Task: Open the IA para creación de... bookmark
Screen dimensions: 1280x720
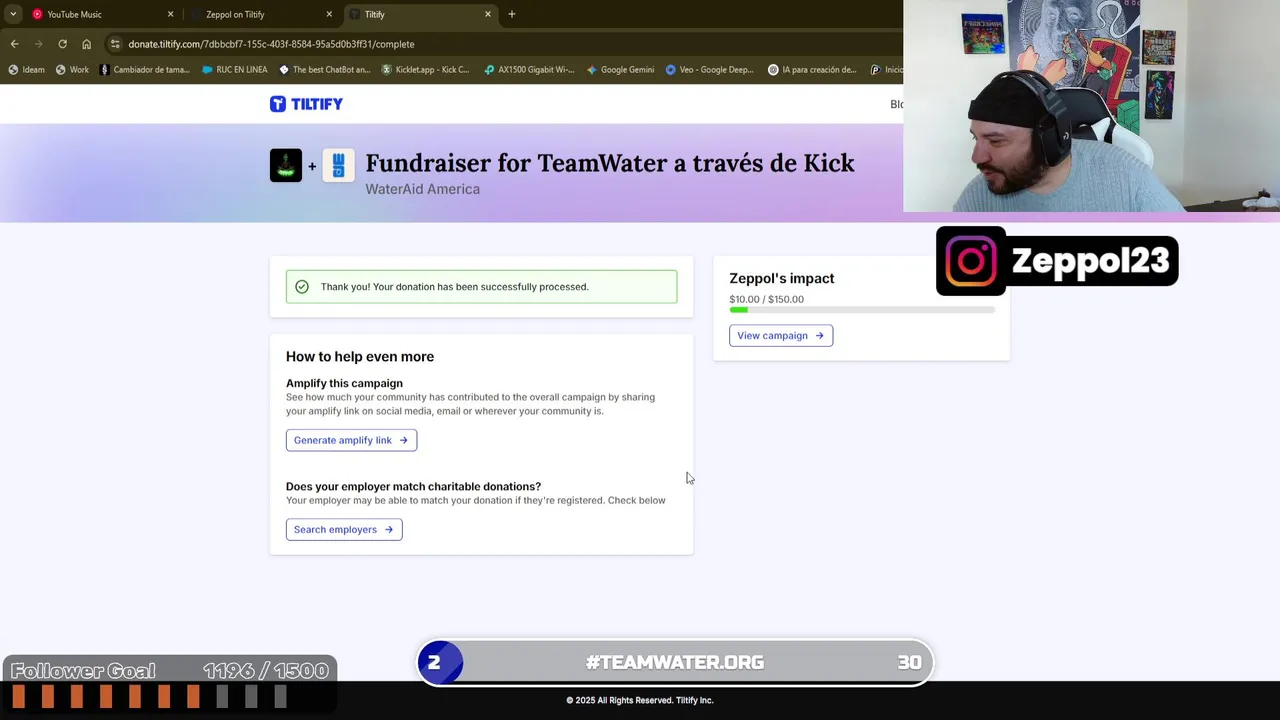Action: tap(812, 70)
